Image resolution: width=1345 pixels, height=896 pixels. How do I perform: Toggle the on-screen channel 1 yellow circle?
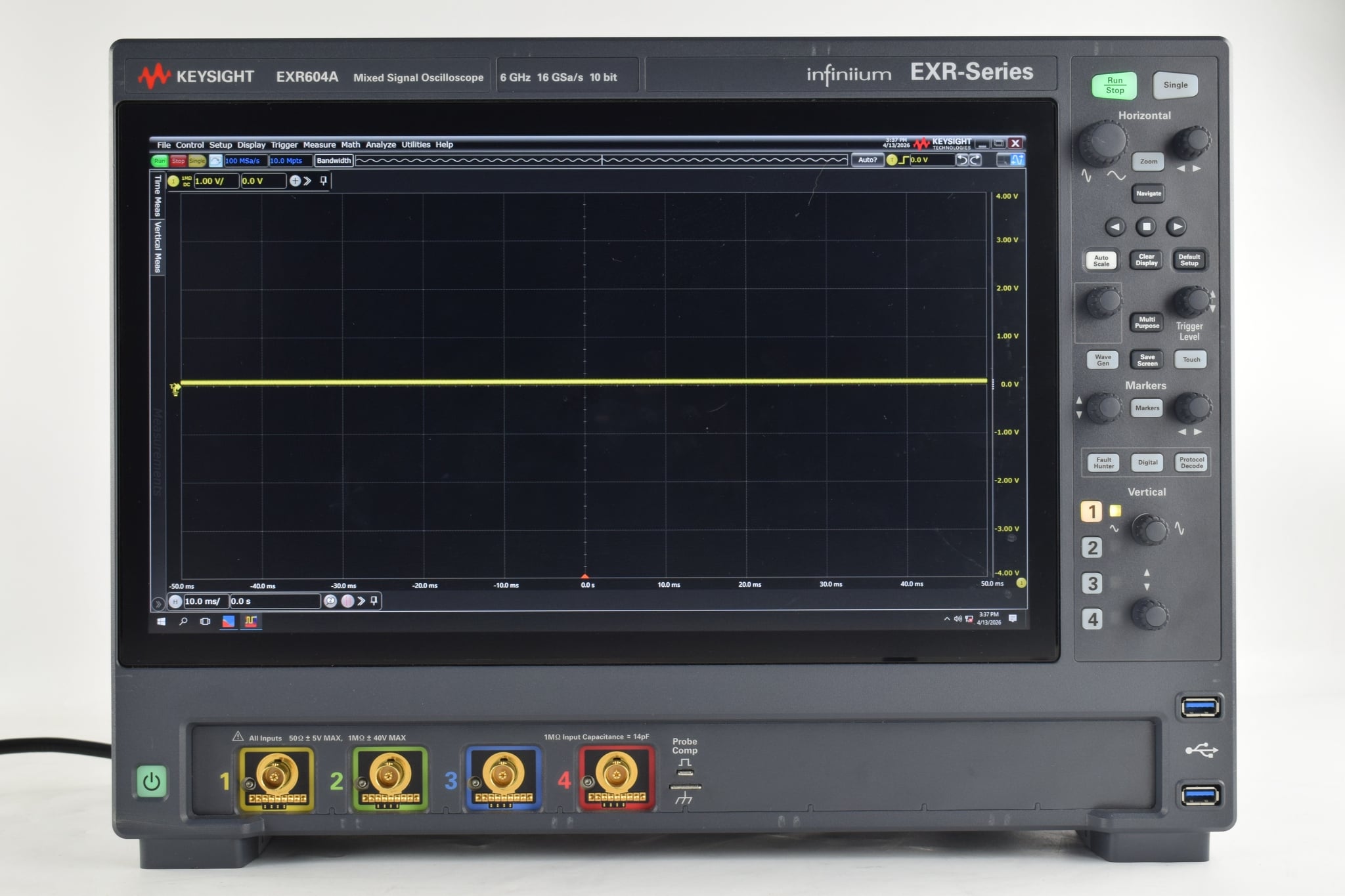click(173, 181)
